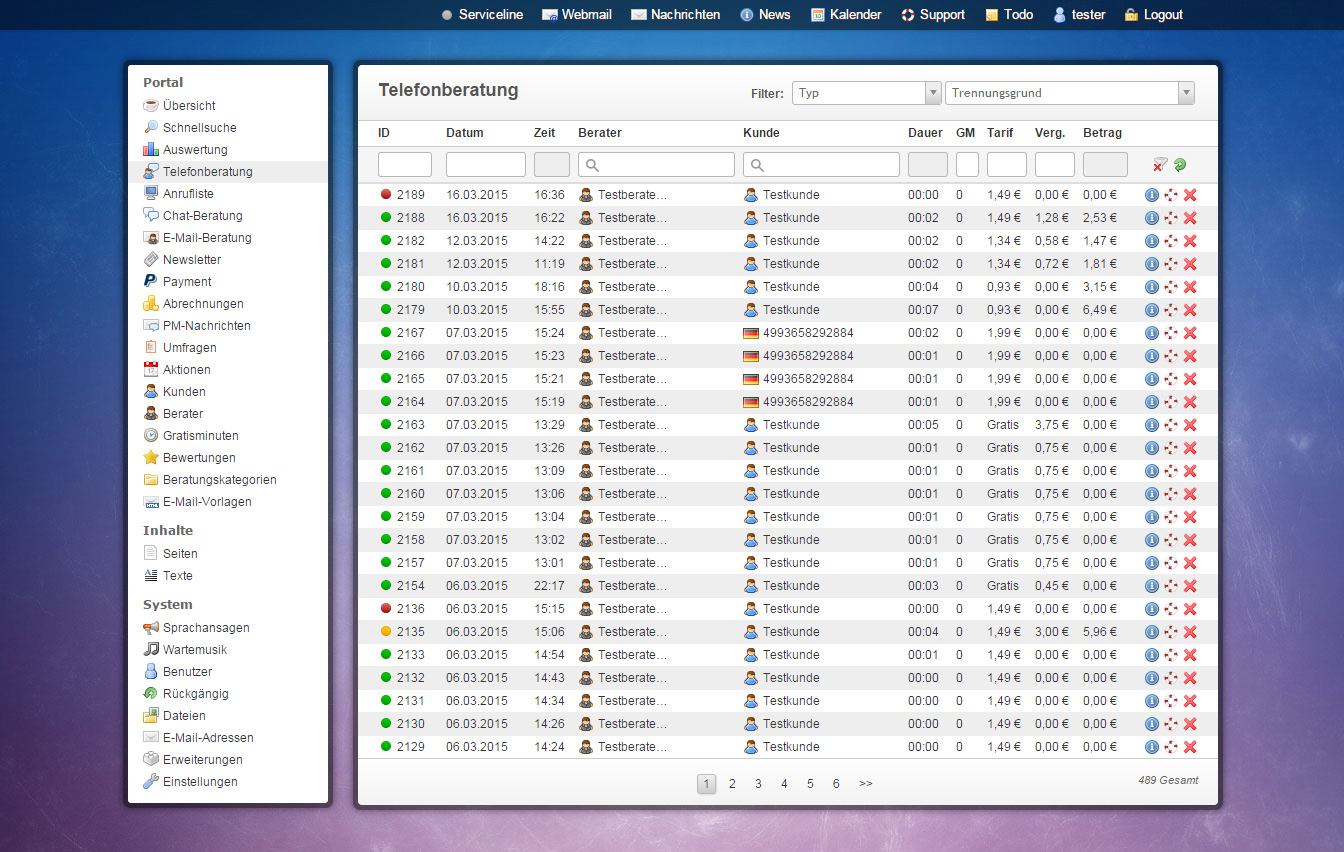Click the star icon beside Bewertungen

[x=151, y=458]
